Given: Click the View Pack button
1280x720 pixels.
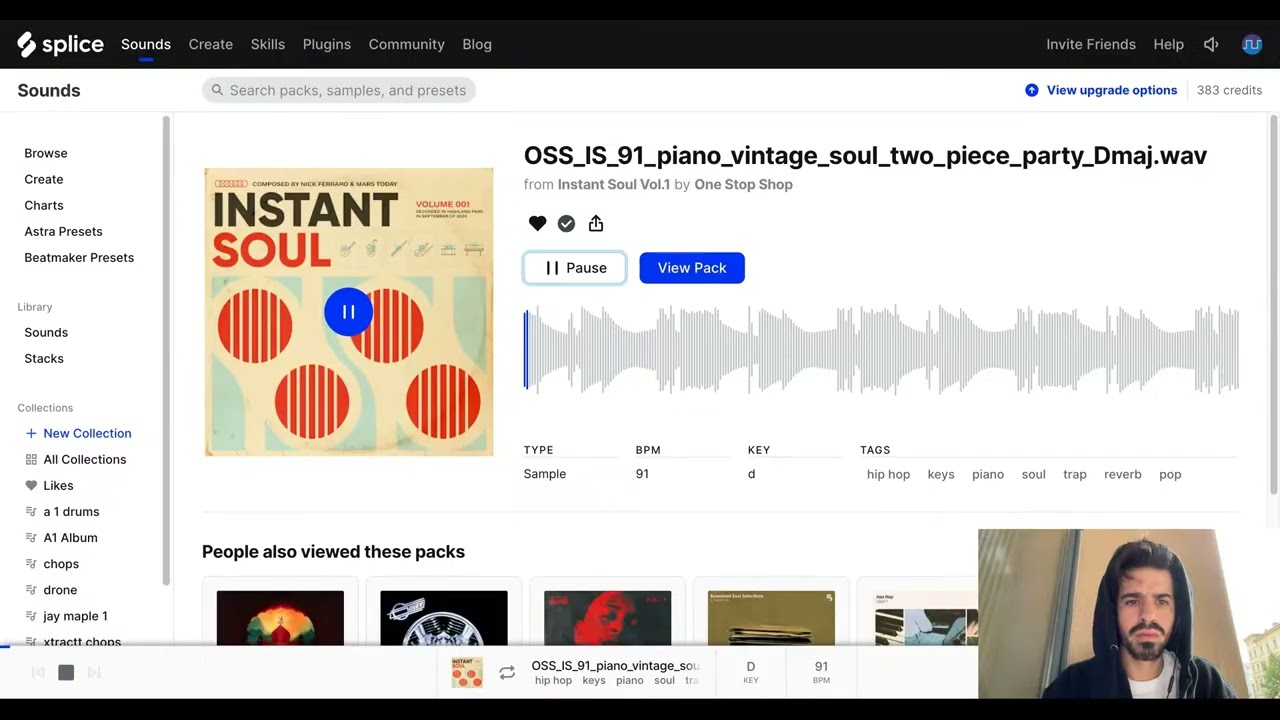Looking at the screenshot, I should [x=692, y=268].
